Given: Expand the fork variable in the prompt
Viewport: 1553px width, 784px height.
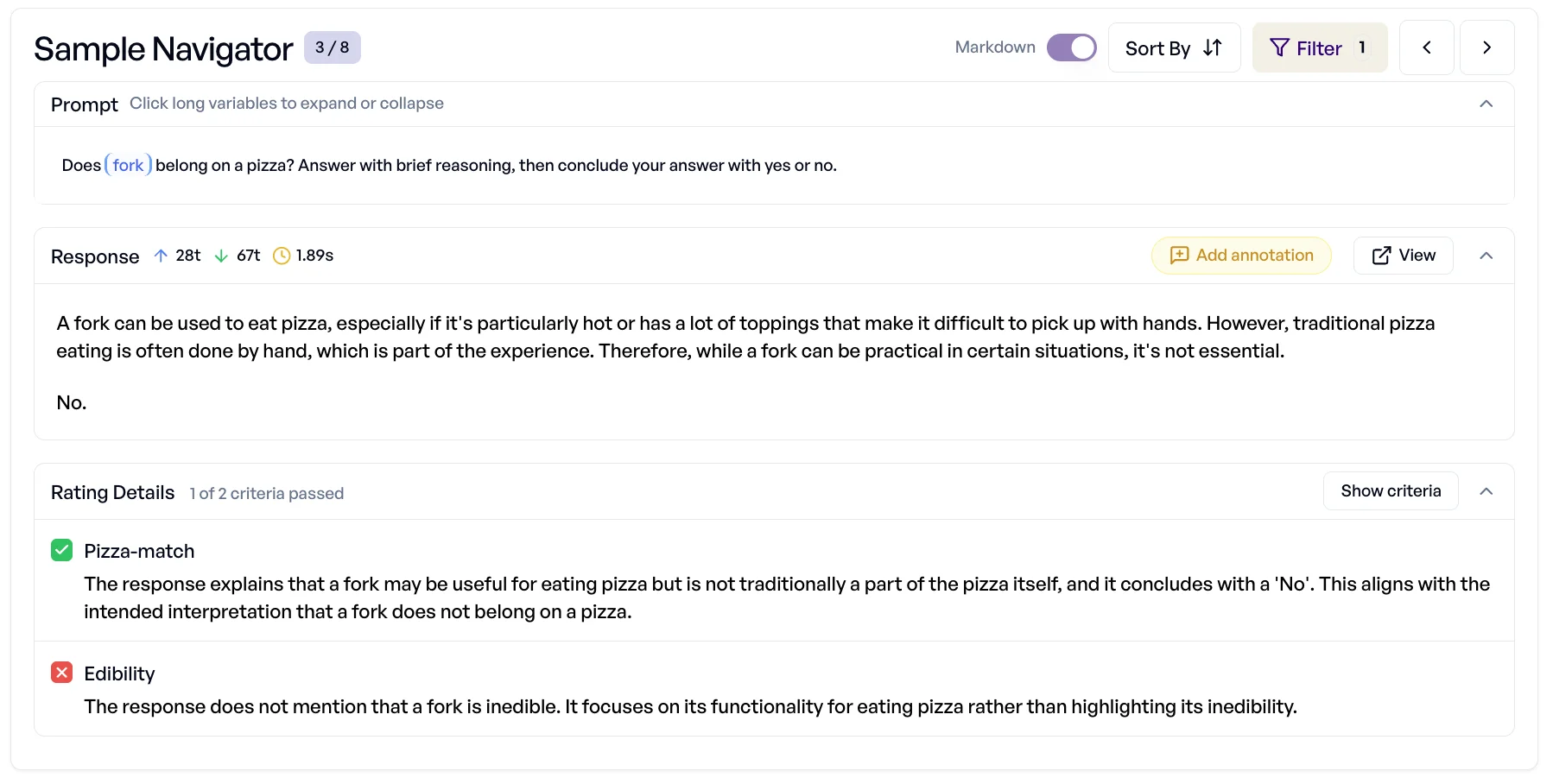Looking at the screenshot, I should coord(128,164).
